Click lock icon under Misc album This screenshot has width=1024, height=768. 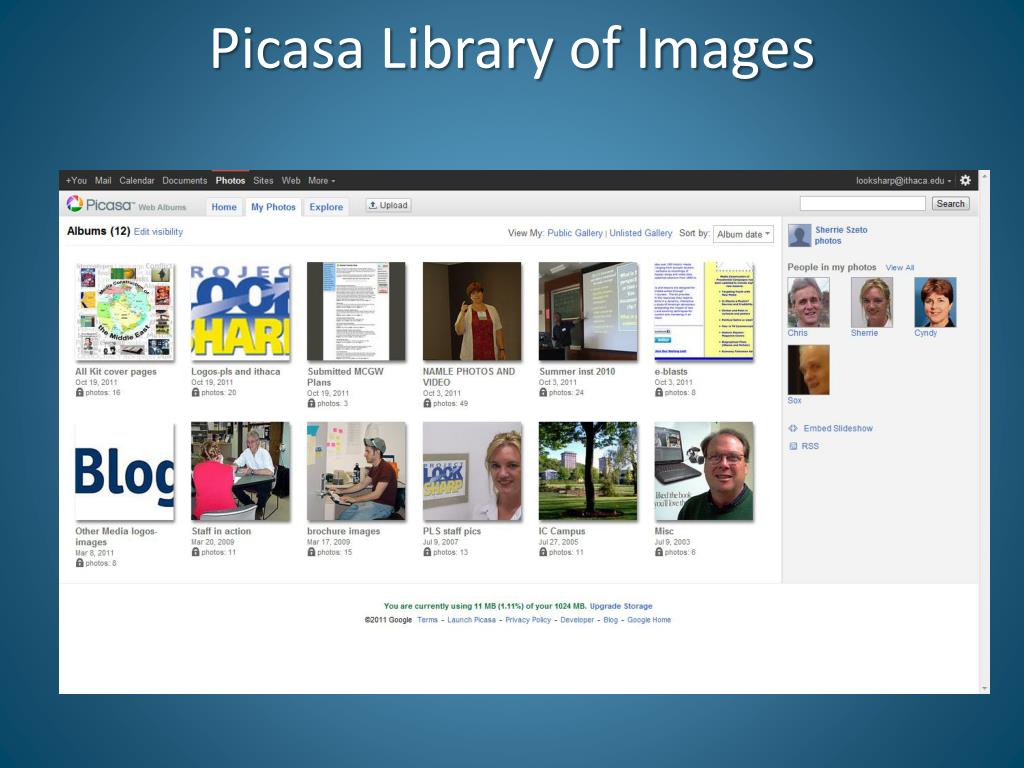tap(659, 552)
